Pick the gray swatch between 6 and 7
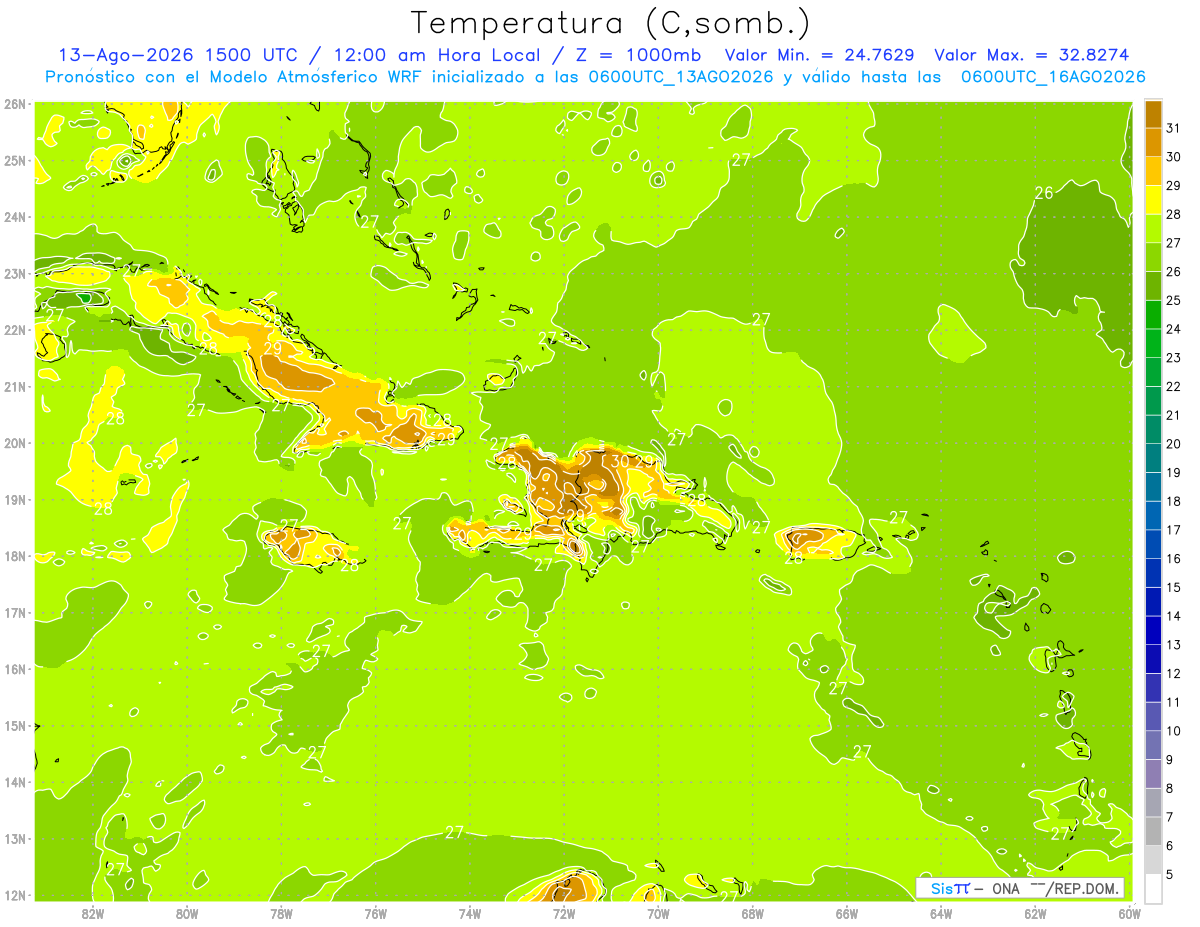 pyautogui.click(x=1153, y=831)
